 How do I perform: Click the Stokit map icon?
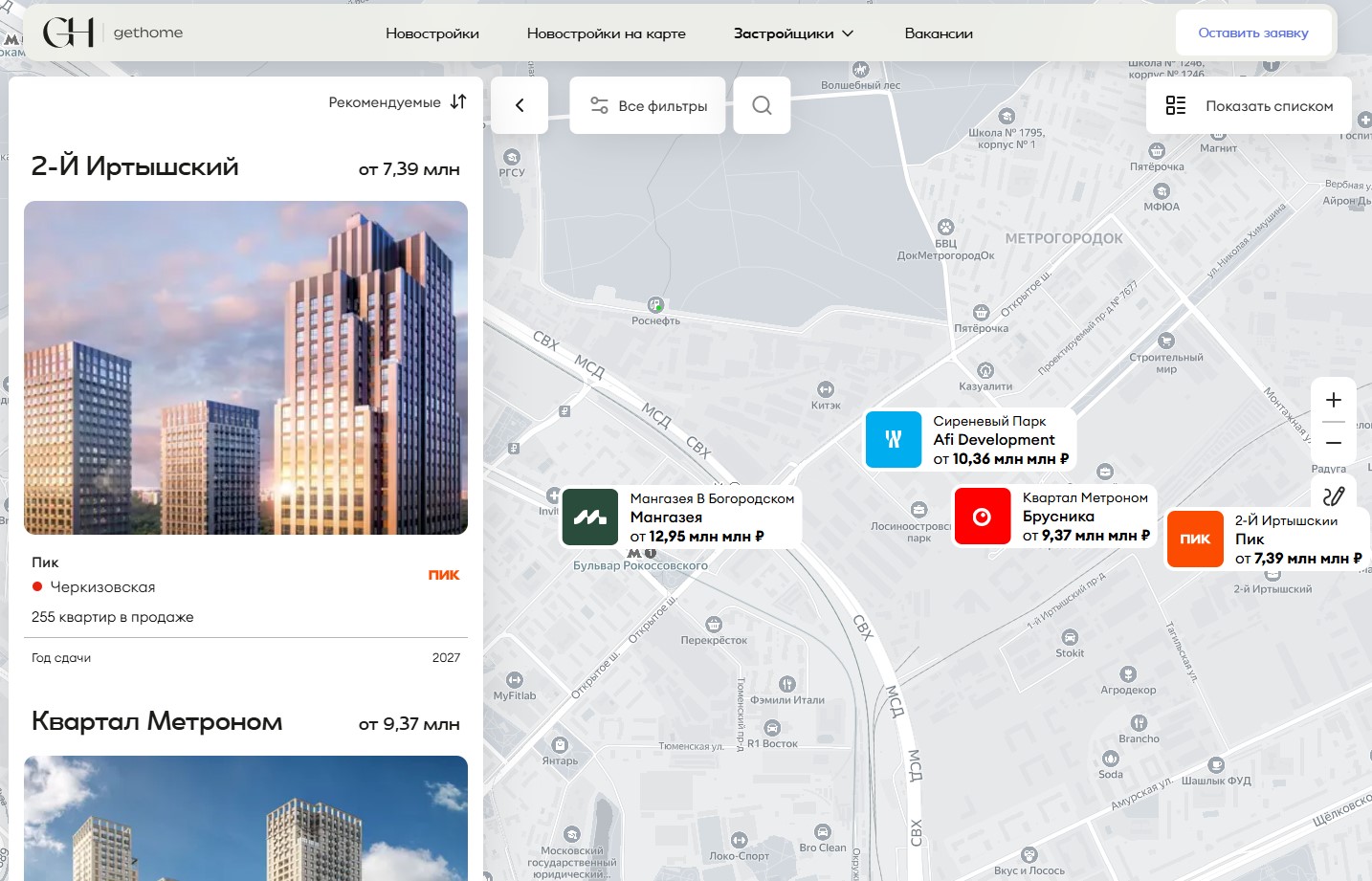[x=1070, y=637]
